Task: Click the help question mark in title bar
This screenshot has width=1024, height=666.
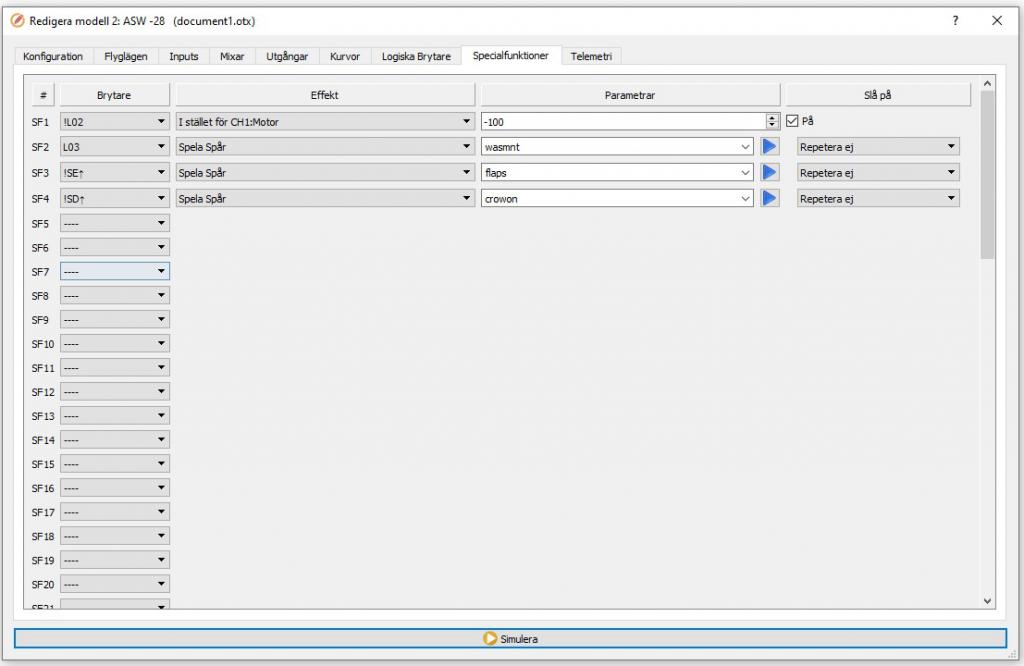Action: [x=956, y=21]
